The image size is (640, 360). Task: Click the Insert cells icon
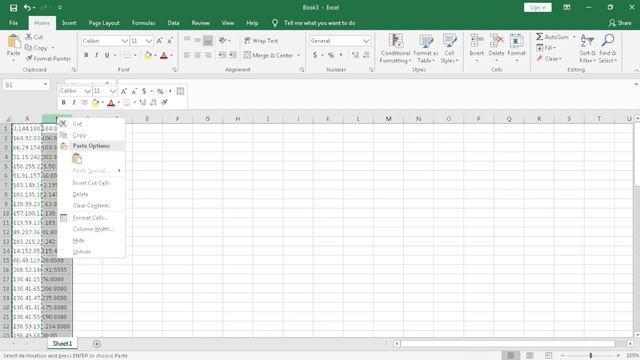[476, 41]
